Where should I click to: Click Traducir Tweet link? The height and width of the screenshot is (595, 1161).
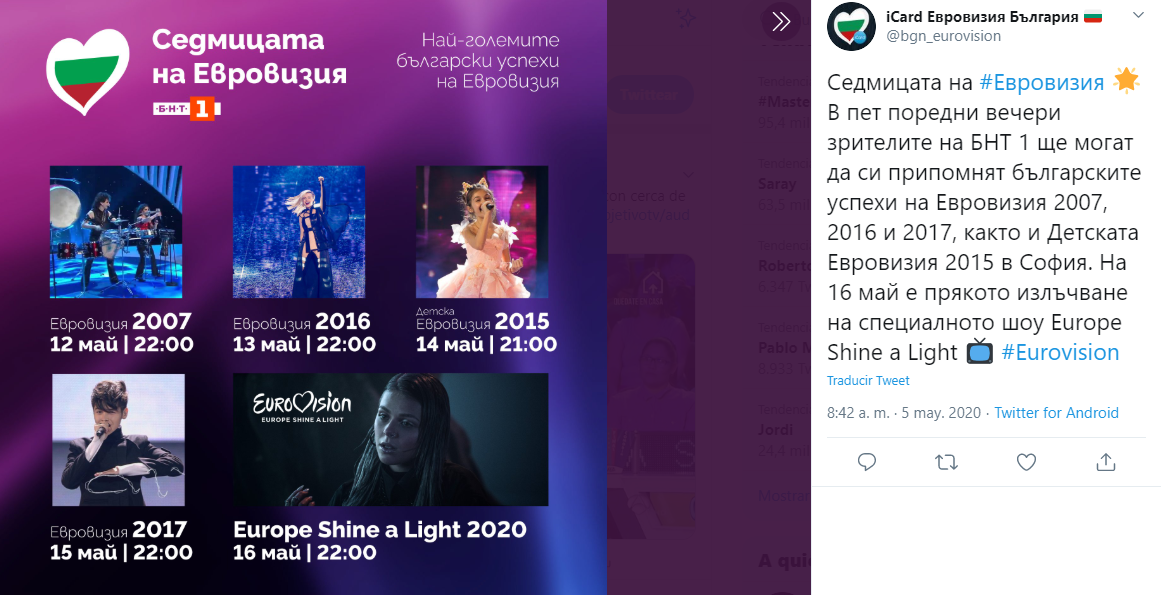point(868,380)
